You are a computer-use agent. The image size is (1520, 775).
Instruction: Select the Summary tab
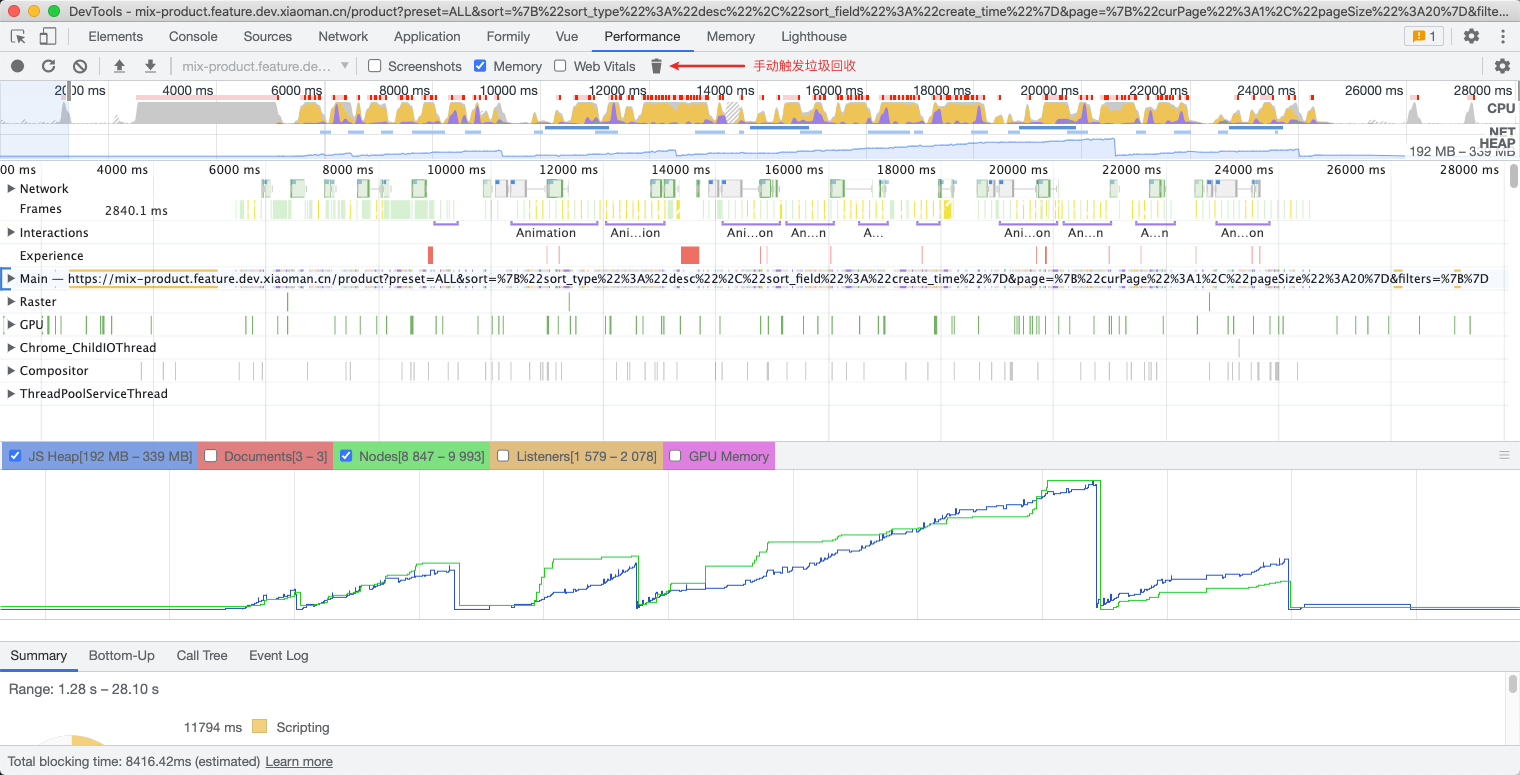(x=39, y=655)
